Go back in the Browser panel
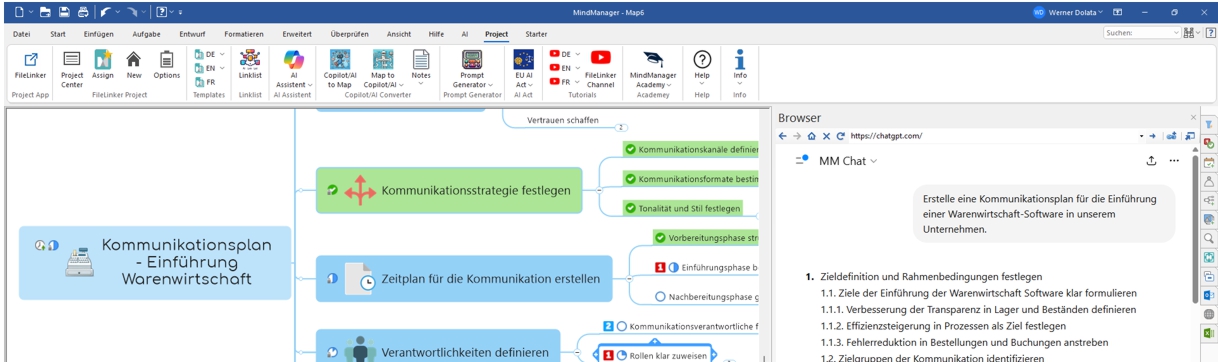Image resolution: width=1218 pixels, height=362 pixels. [783, 136]
